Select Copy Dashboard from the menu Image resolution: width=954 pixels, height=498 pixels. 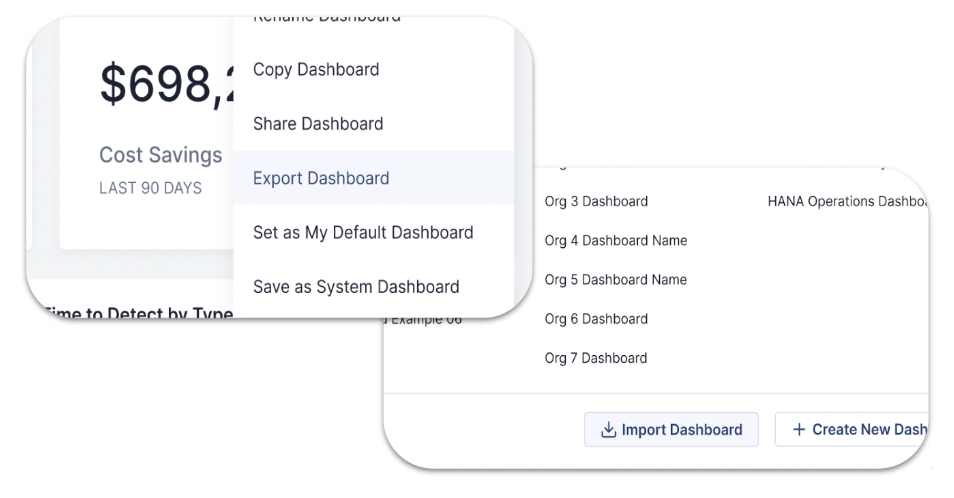(374, 69)
